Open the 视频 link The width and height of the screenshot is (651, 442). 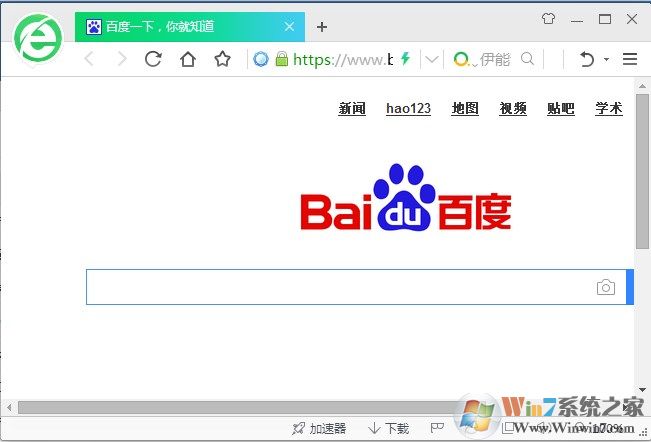(x=513, y=109)
